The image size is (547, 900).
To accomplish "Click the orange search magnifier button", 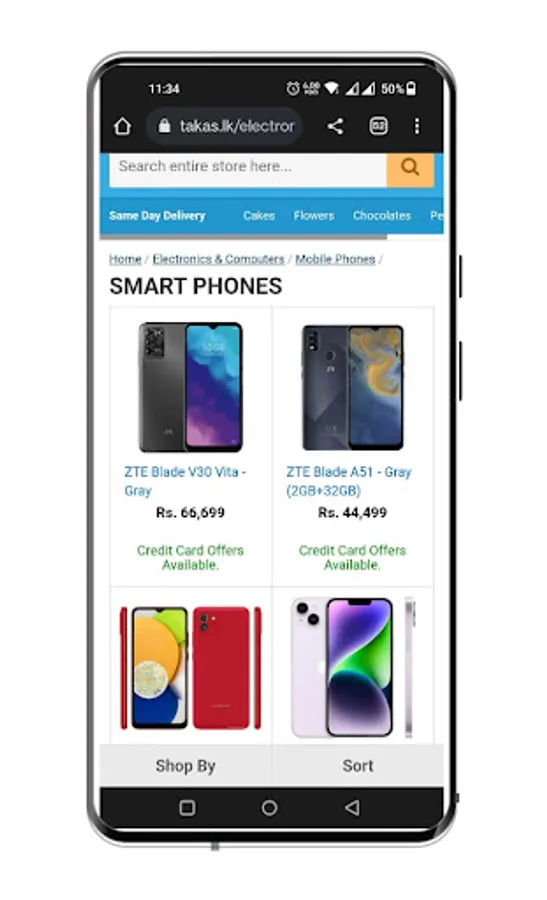I will pyautogui.click(x=410, y=169).
